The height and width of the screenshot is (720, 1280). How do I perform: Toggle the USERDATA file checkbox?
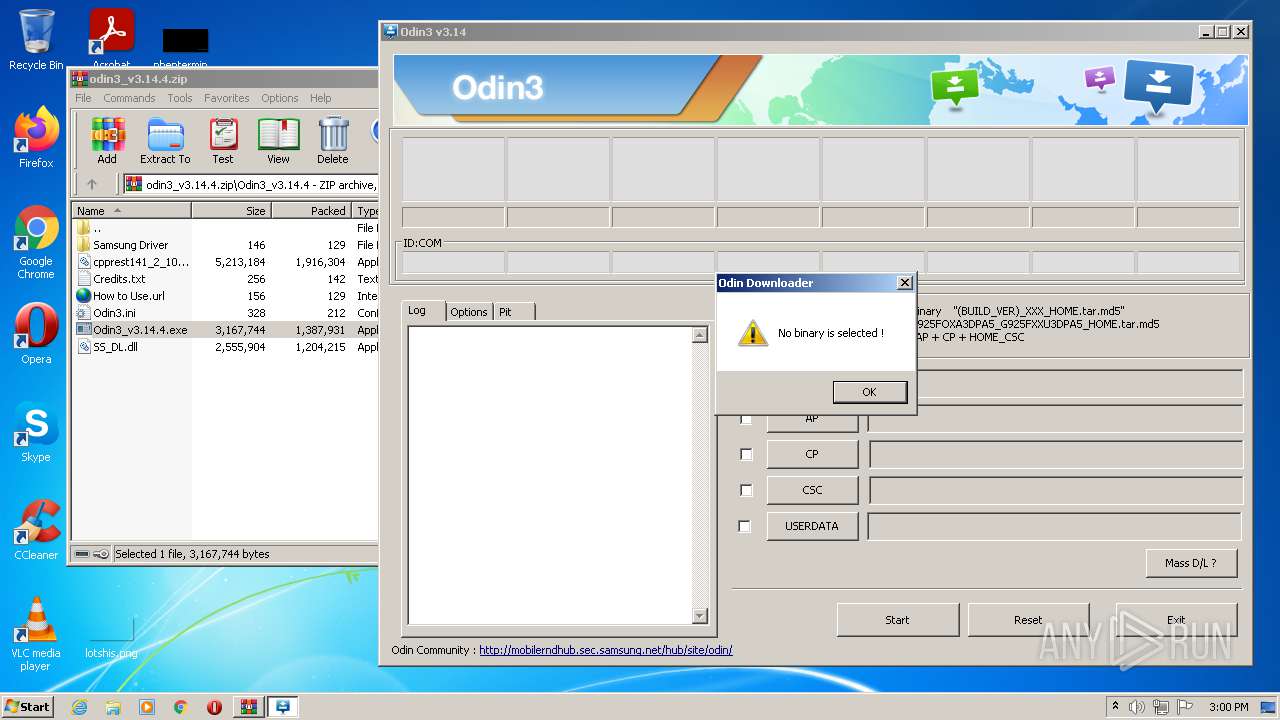click(x=744, y=526)
